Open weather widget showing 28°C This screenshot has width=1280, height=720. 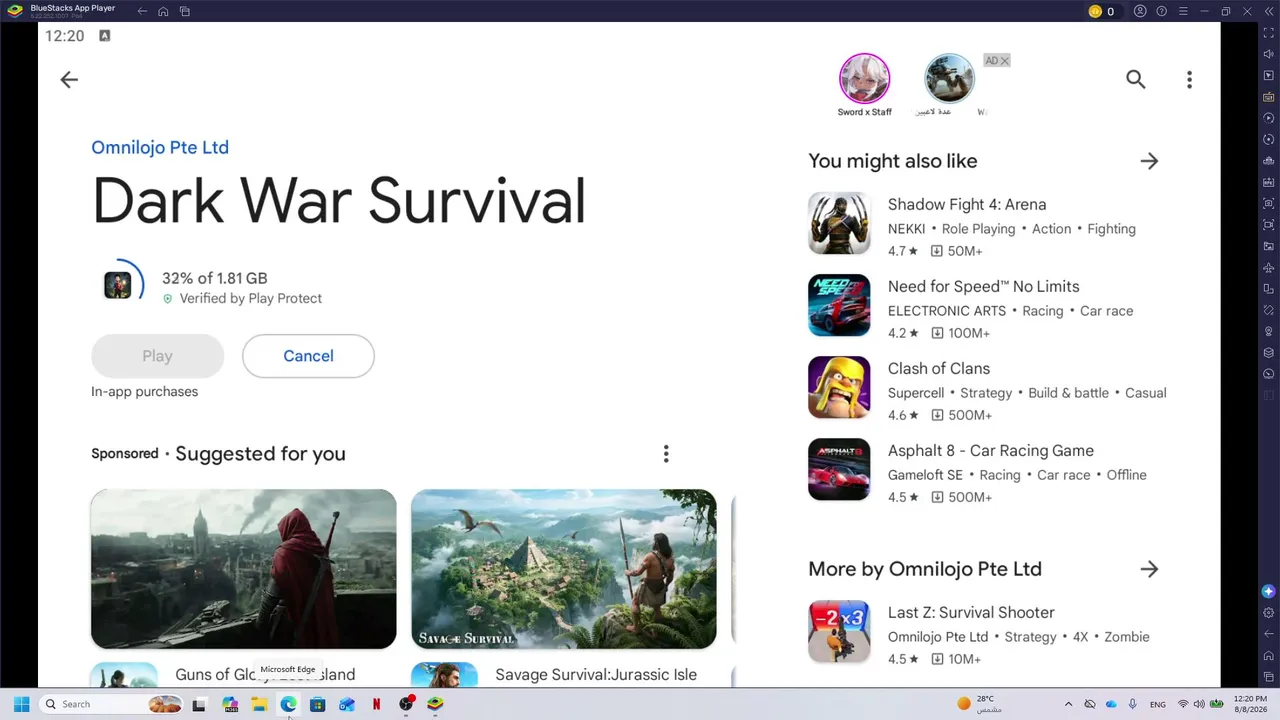coord(980,704)
